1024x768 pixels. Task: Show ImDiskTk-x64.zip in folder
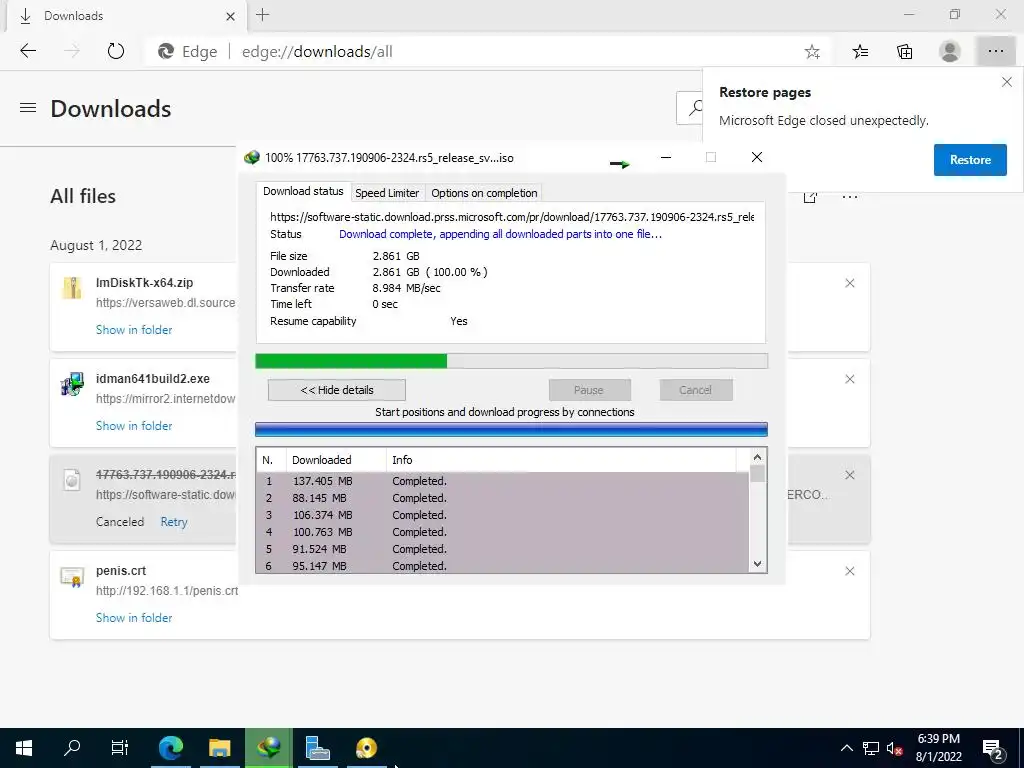point(134,330)
